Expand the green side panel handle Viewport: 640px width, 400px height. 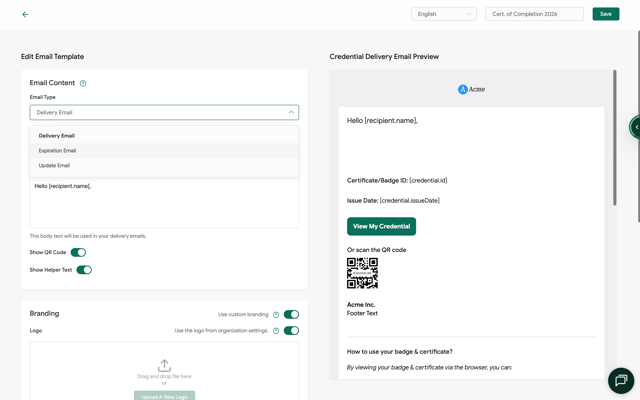click(635, 127)
